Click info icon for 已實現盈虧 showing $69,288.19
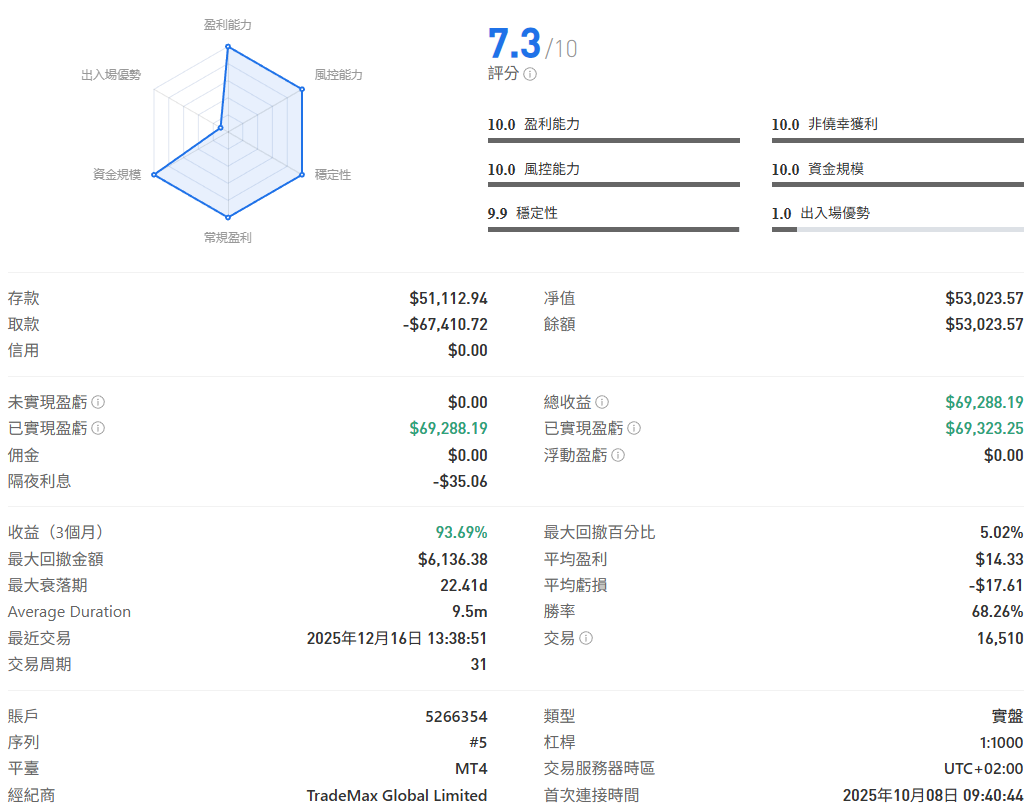Screen dimensions: 1035x805 (x=98, y=428)
